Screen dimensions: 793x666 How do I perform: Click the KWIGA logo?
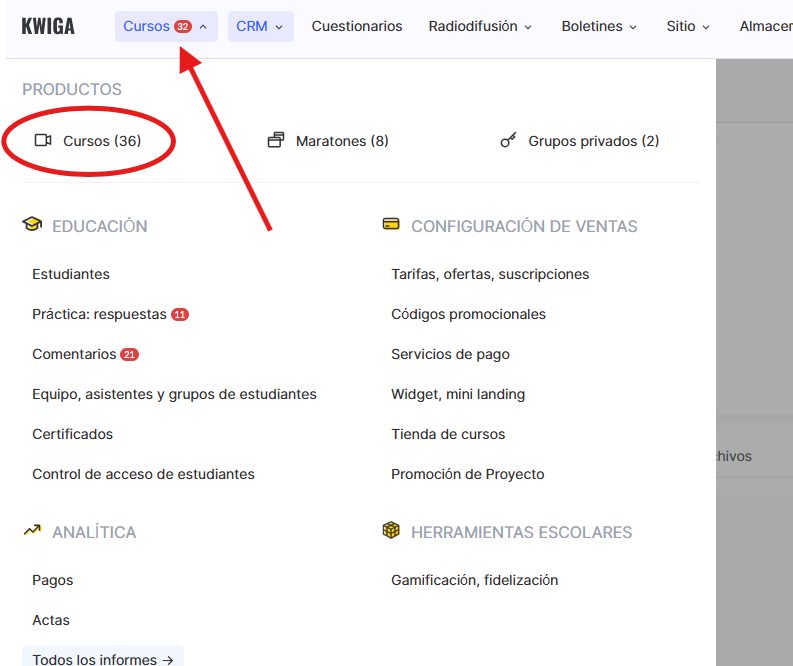[x=48, y=26]
